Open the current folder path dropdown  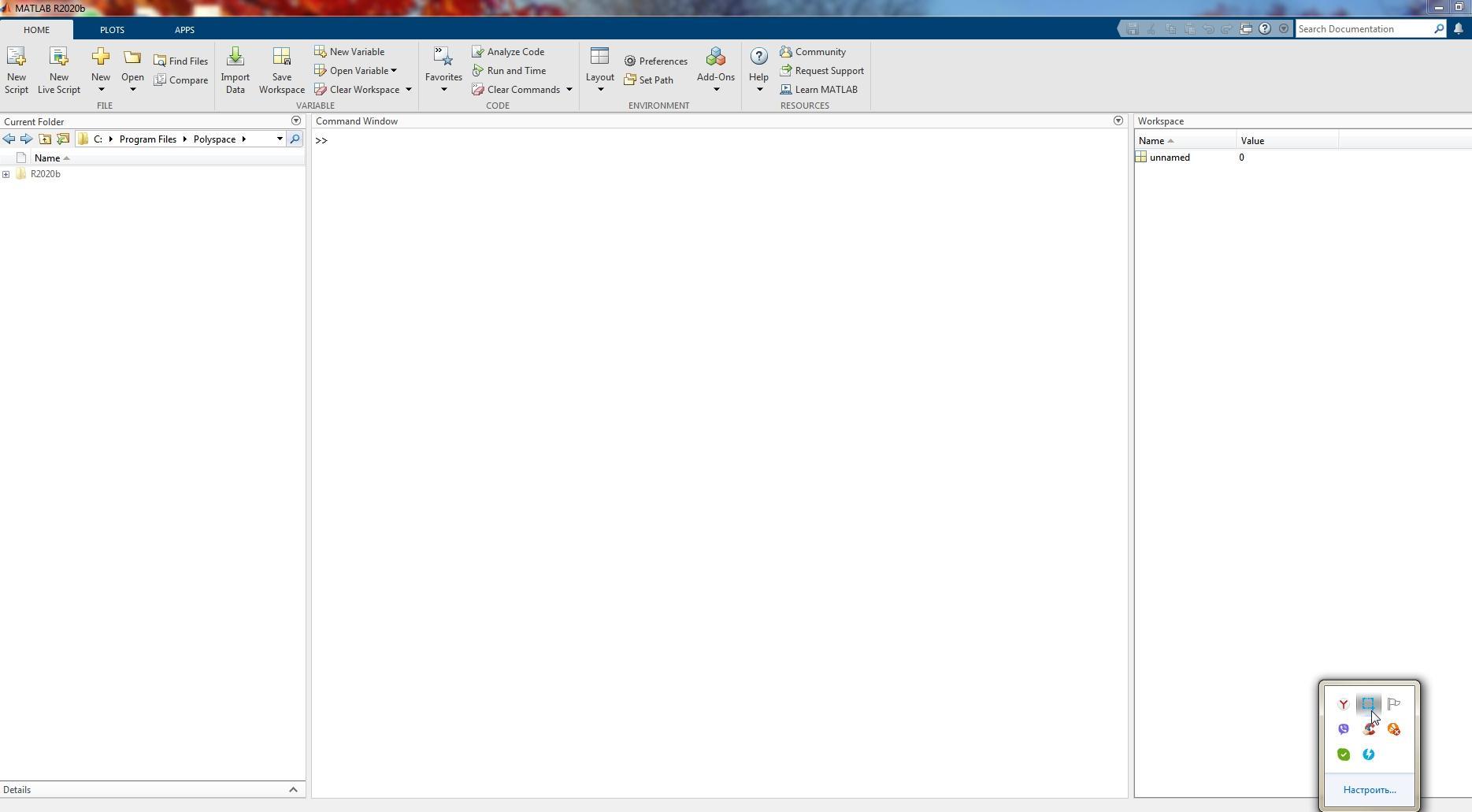(x=280, y=139)
